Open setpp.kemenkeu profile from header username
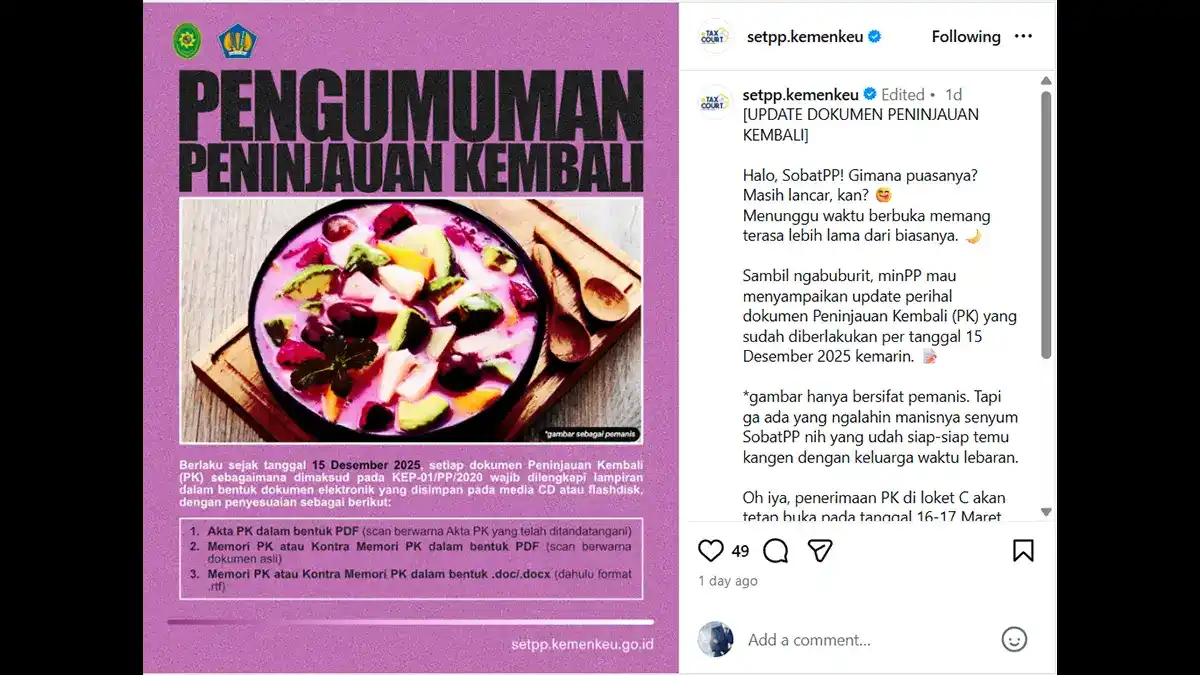Viewport: 1200px width, 675px height. click(x=804, y=36)
